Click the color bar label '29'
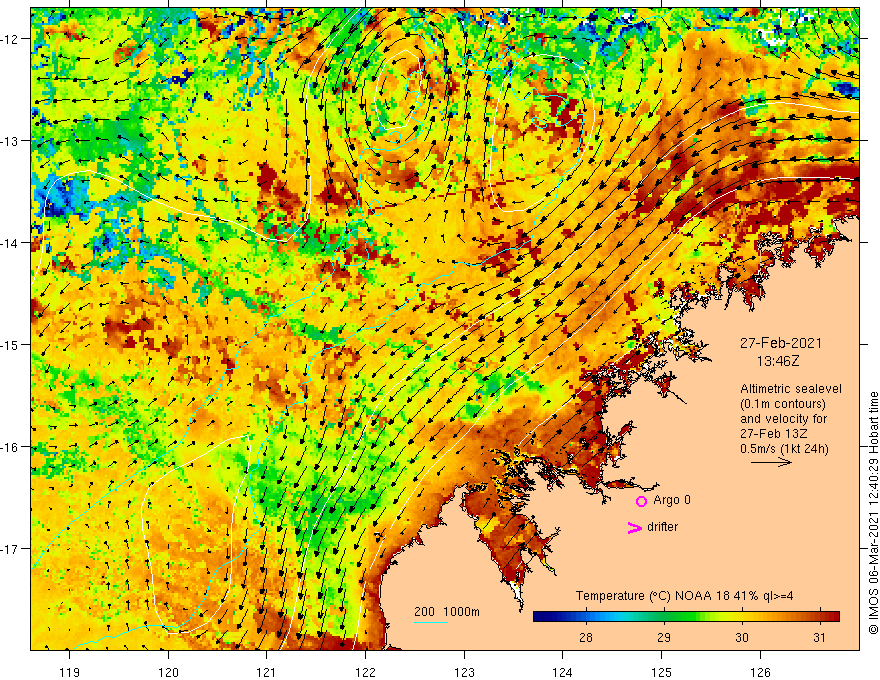 663,637
